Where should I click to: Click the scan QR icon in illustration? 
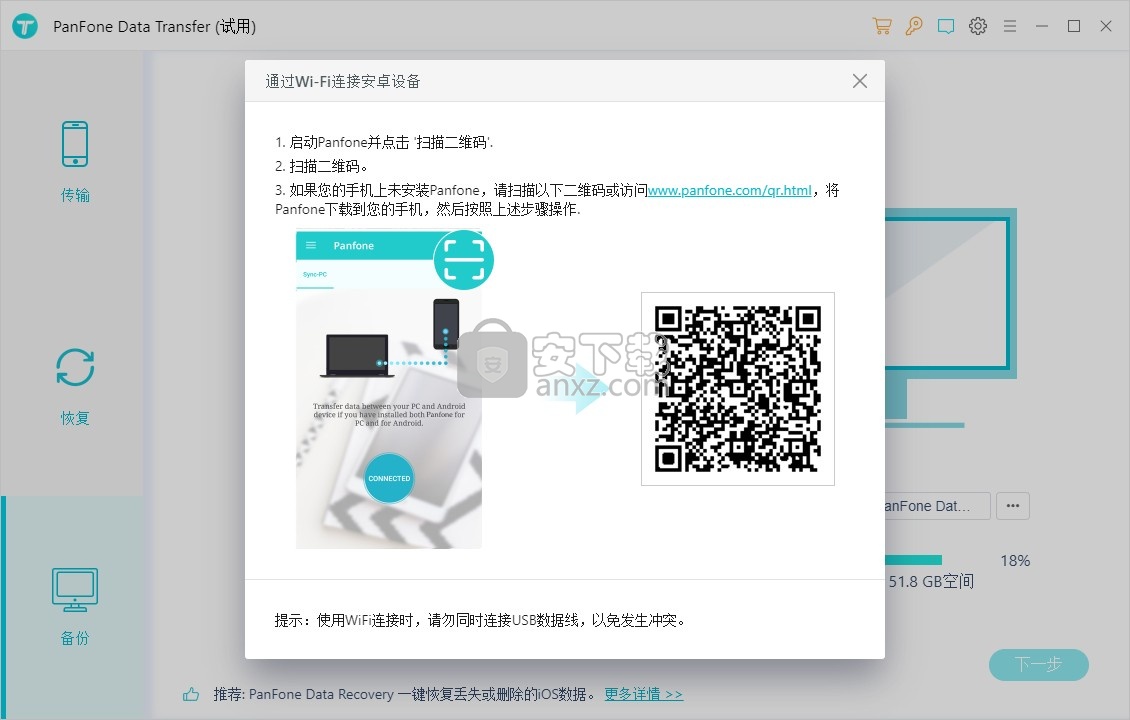point(463,259)
